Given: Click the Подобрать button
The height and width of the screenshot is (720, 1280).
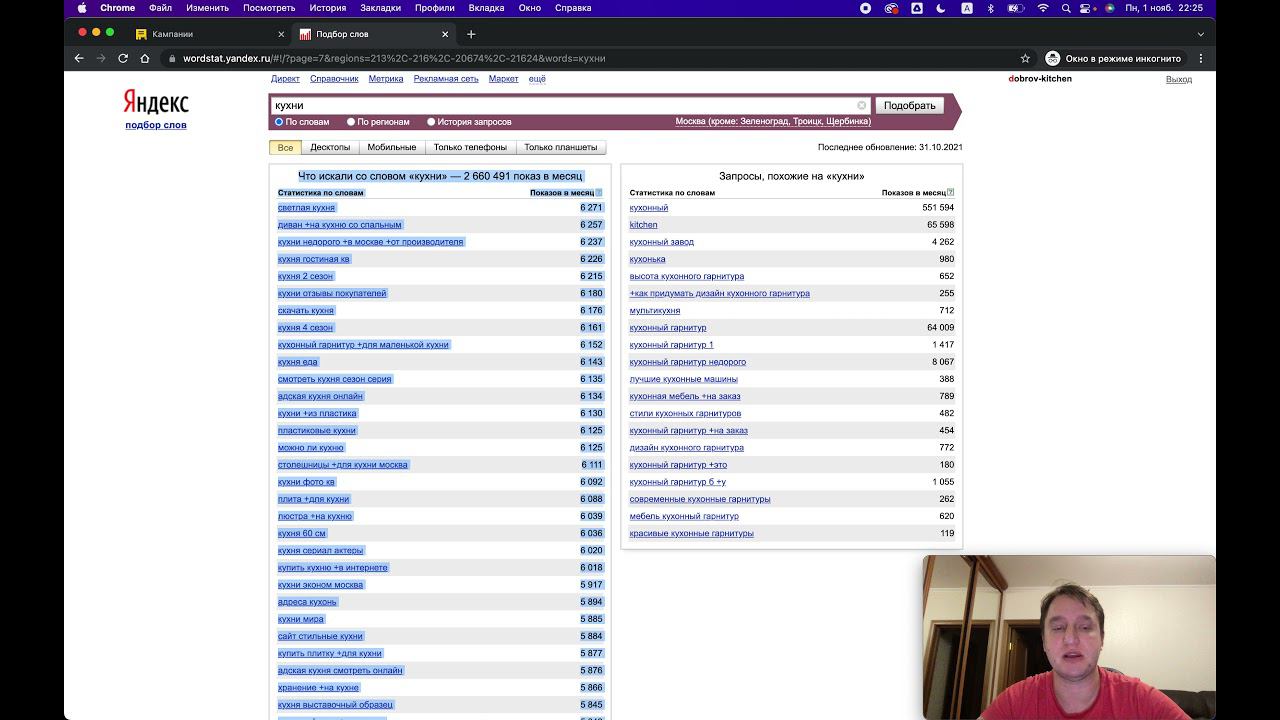Looking at the screenshot, I should [x=910, y=105].
